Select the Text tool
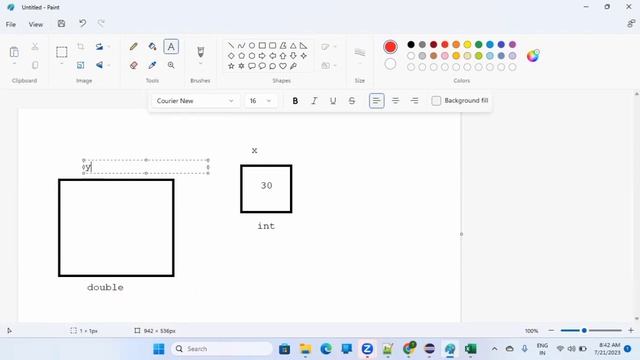This screenshot has height=360, width=640. (x=171, y=47)
